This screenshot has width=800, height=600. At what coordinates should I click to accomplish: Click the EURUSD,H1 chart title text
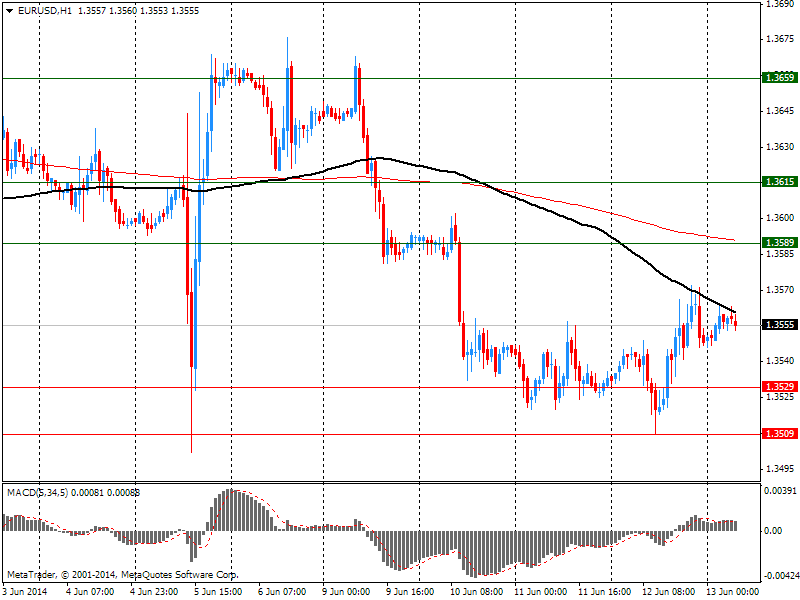45,11
